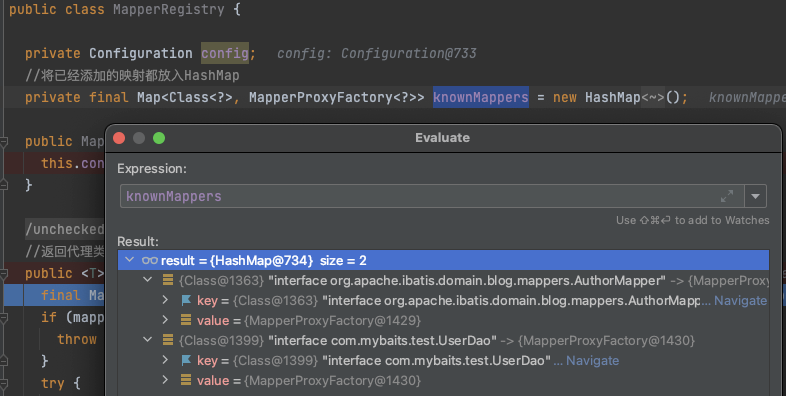Click the highlighted knownMappers variable in code

pos(481,97)
